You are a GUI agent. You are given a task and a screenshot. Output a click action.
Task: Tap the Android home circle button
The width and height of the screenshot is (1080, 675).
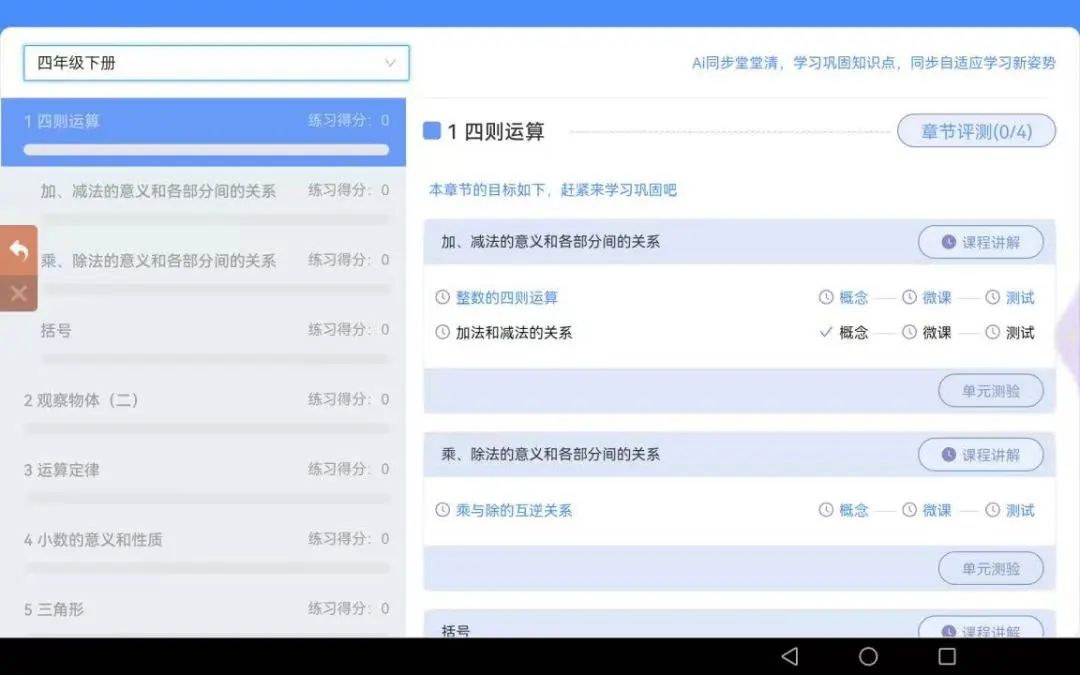coord(869,656)
